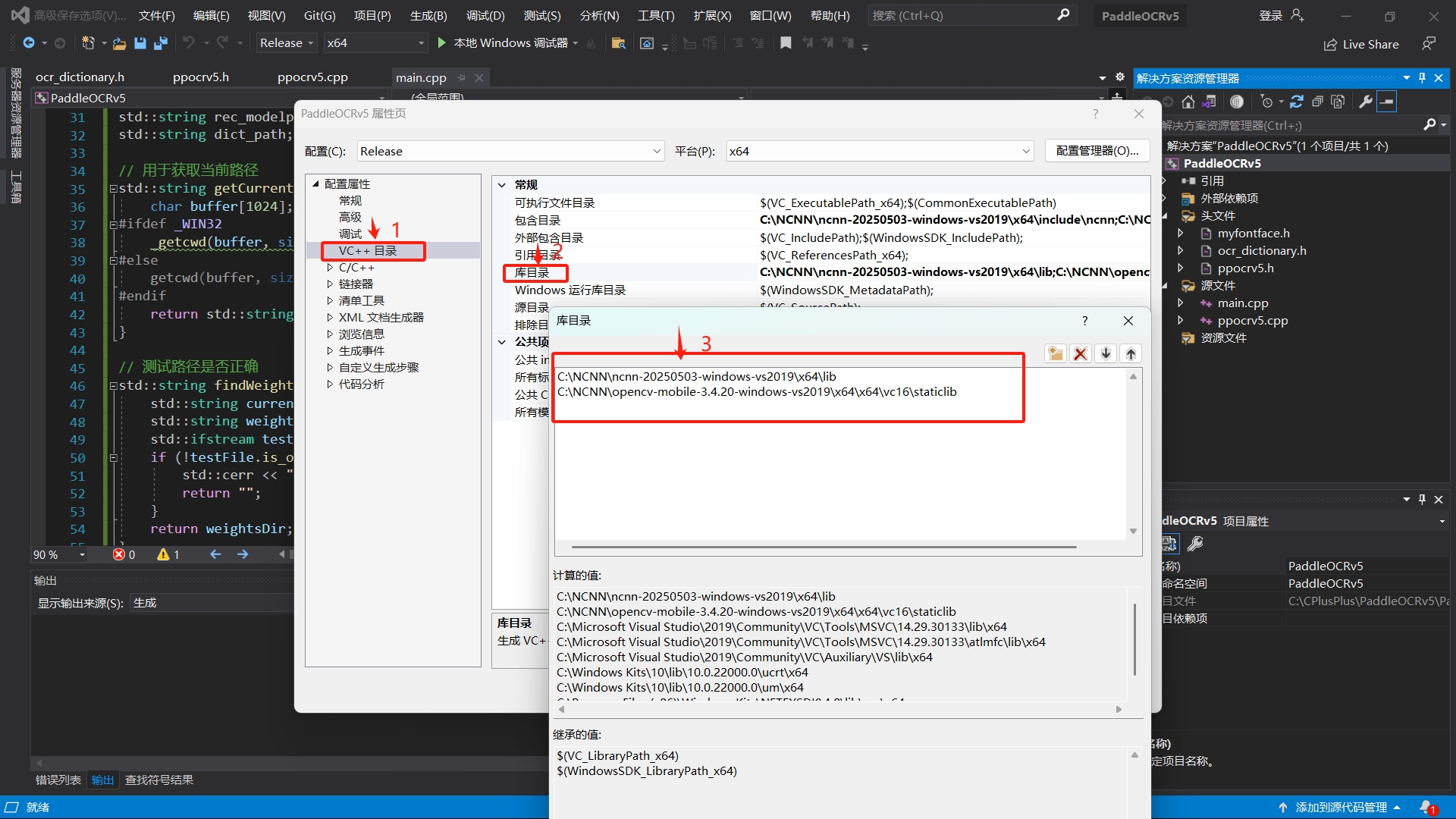Click the 计算的值 vertical scrollbar

click(x=1134, y=641)
